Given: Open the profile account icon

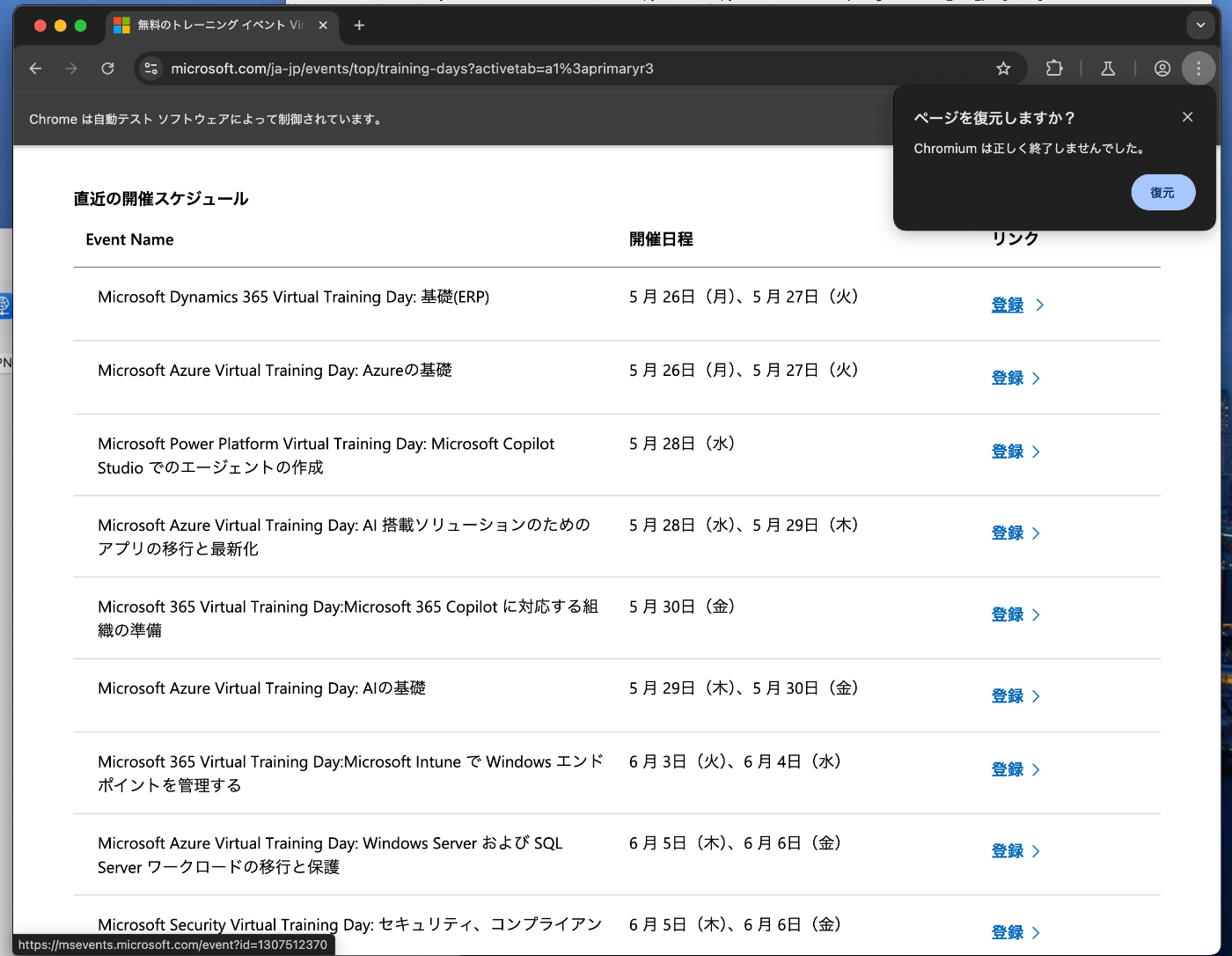Looking at the screenshot, I should (1162, 69).
